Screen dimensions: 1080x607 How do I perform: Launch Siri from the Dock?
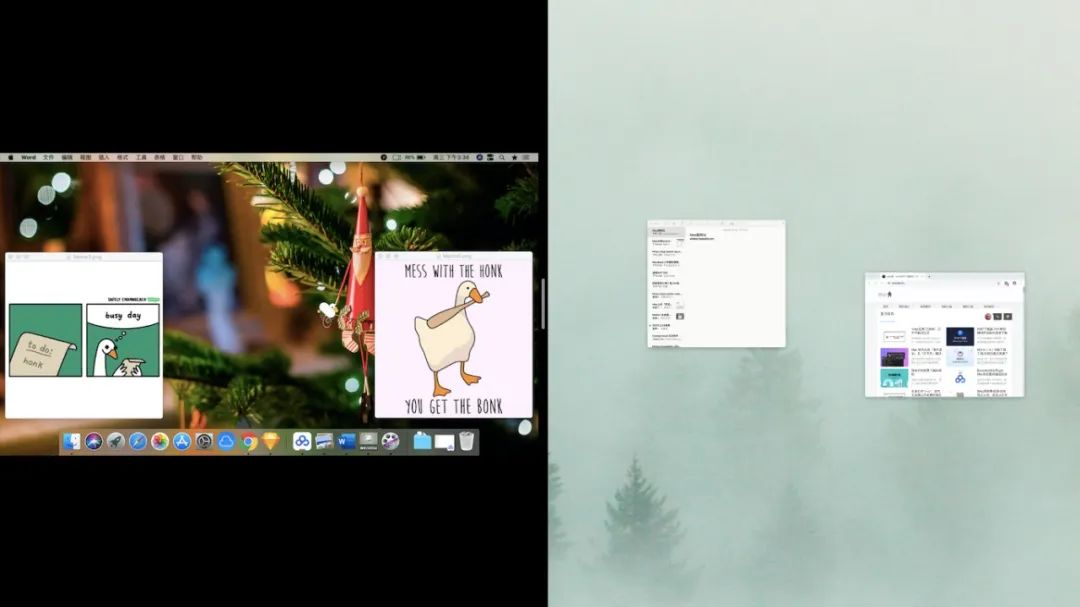click(94, 441)
